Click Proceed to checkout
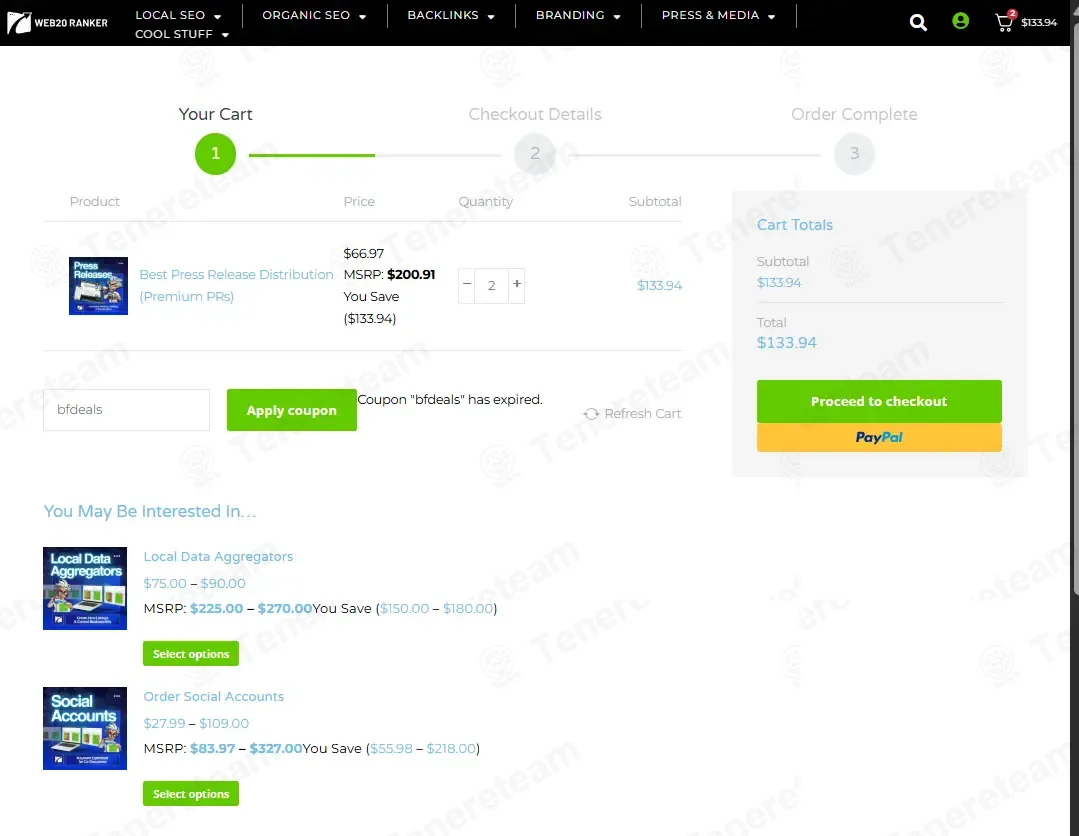Screen dimensions: 1079x836 (879, 401)
